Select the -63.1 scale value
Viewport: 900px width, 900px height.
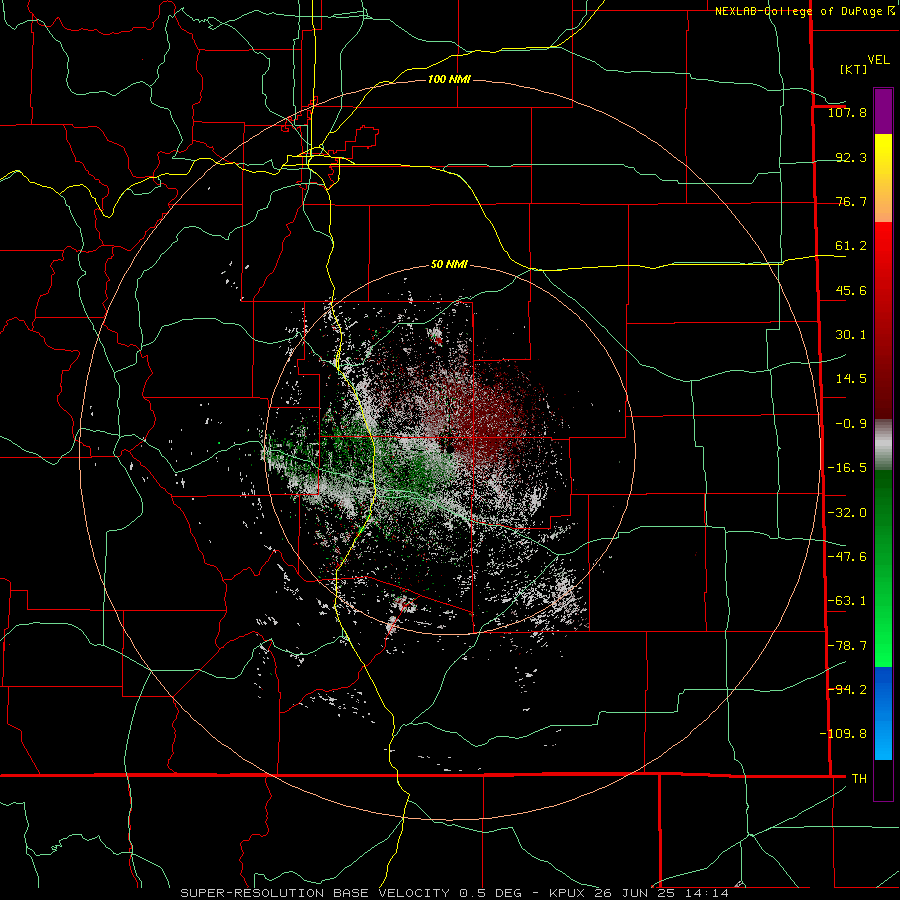tap(847, 601)
